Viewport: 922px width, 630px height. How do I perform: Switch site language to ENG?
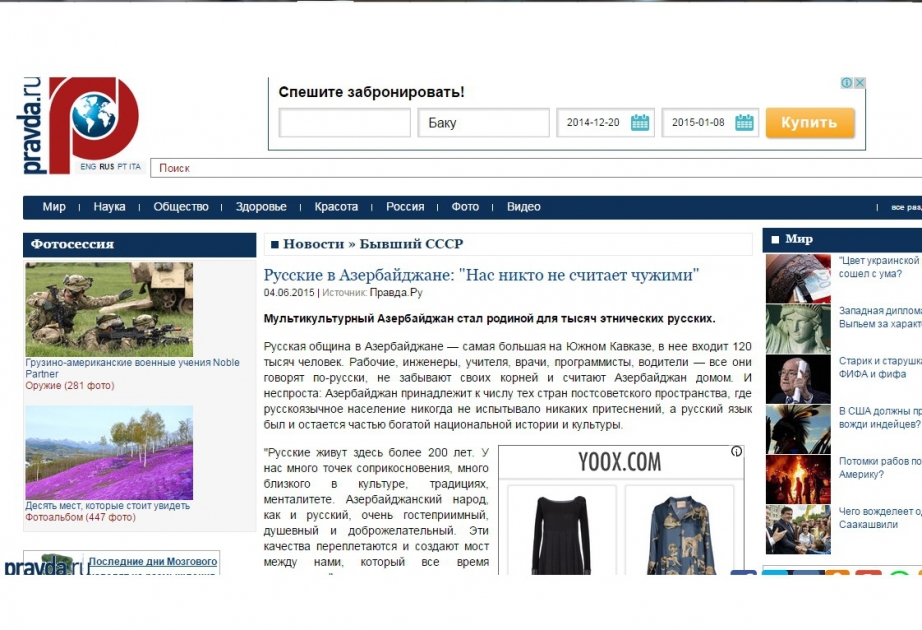[88, 166]
